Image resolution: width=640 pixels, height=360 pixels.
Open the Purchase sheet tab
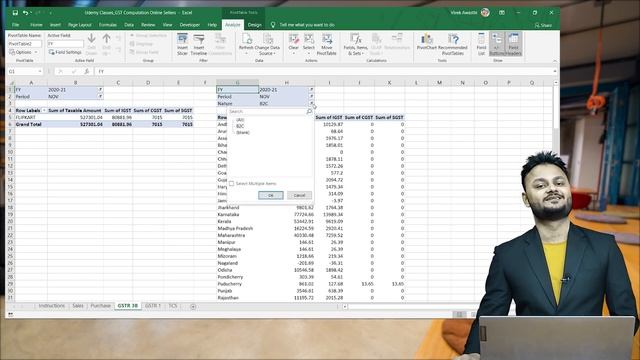point(100,306)
